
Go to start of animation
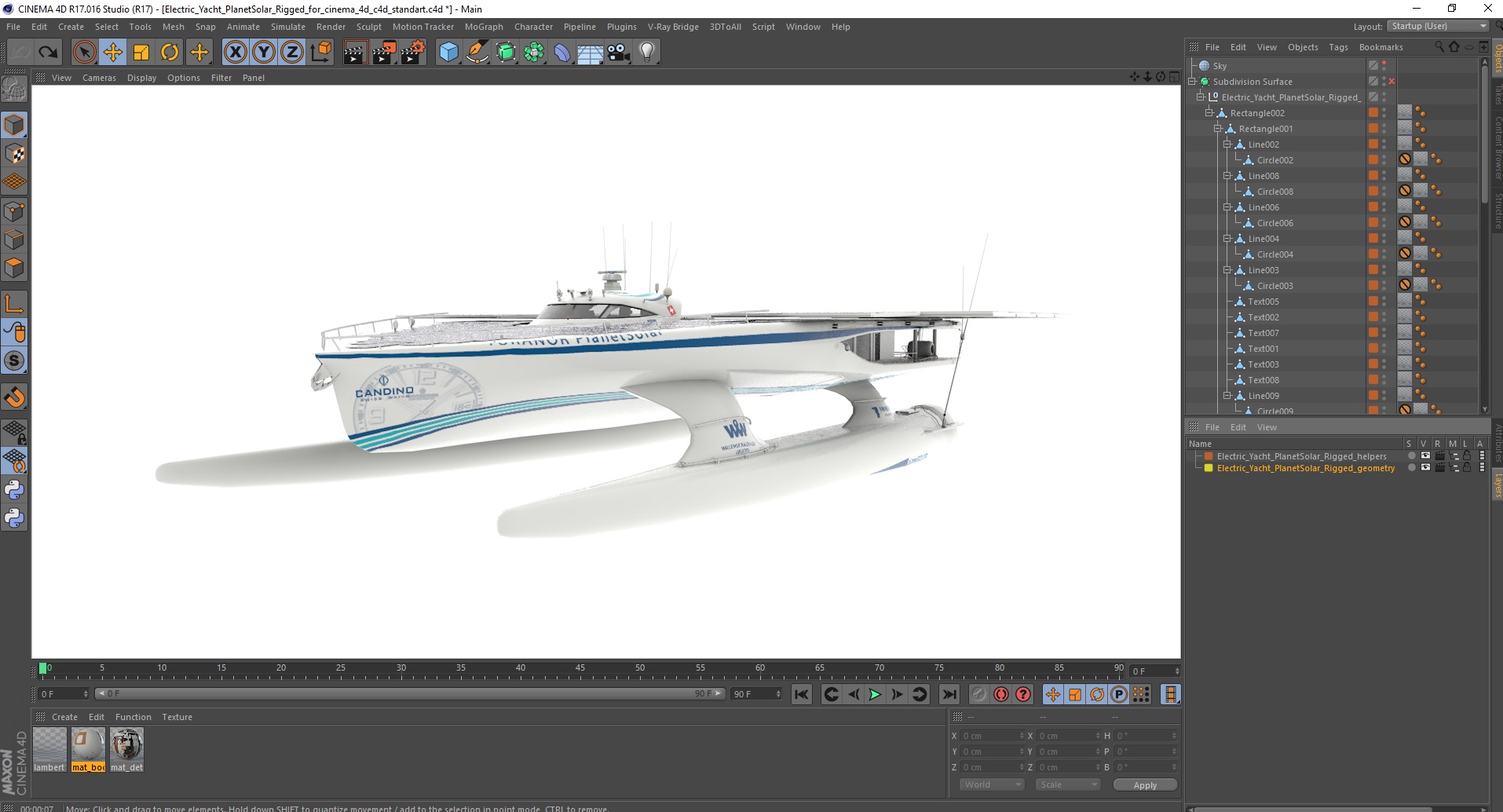click(801, 694)
